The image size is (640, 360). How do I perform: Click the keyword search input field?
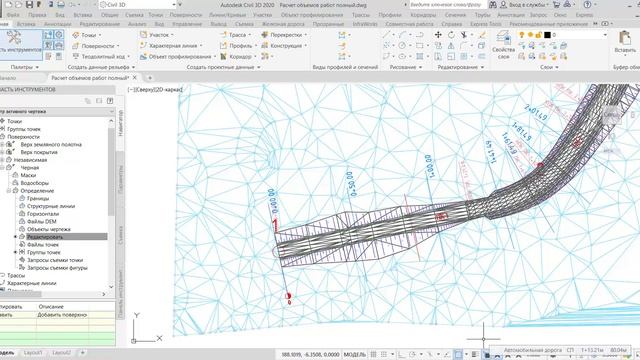pos(447,4)
